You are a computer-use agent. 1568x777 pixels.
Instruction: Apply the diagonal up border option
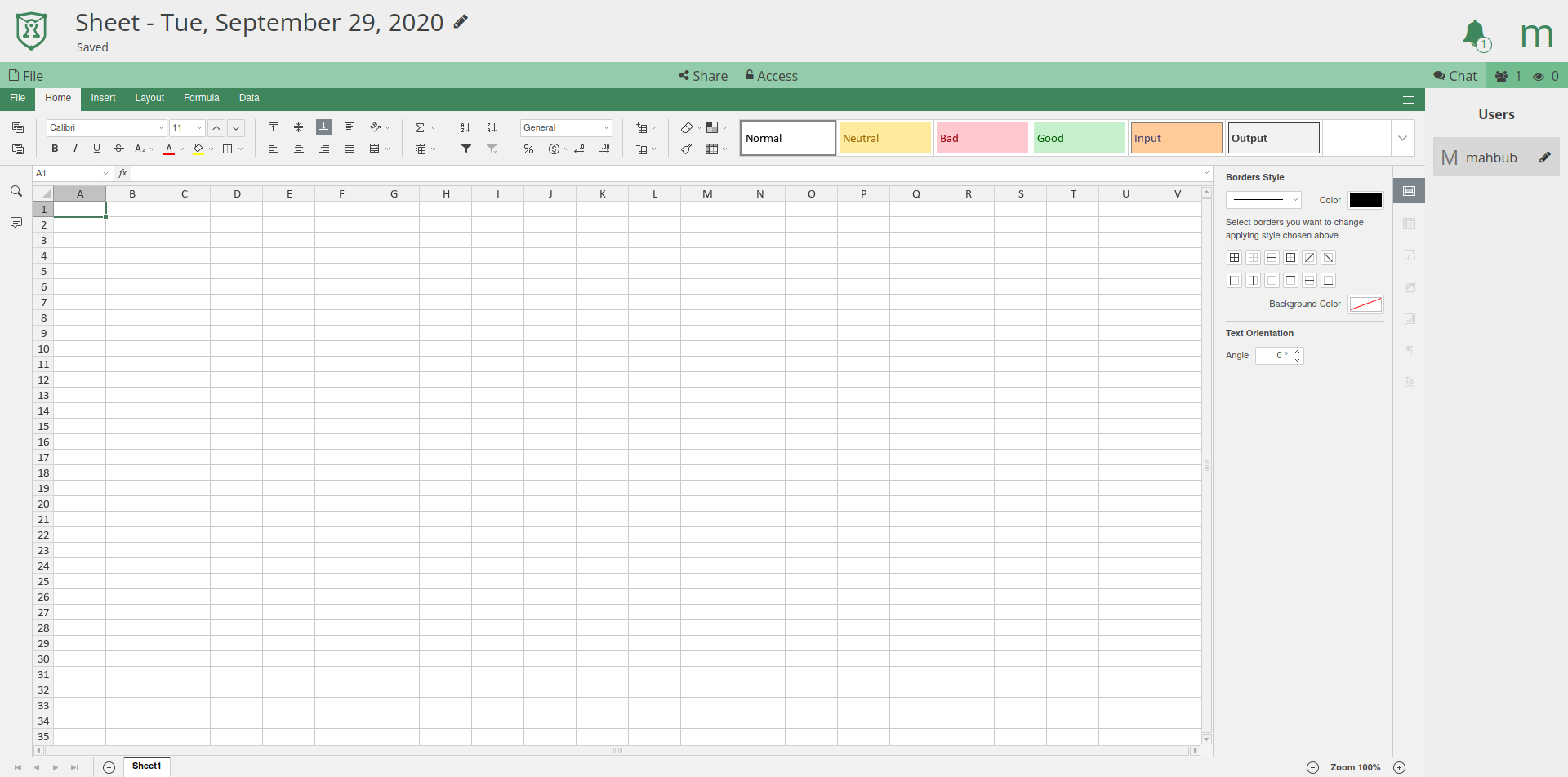click(x=1309, y=258)
